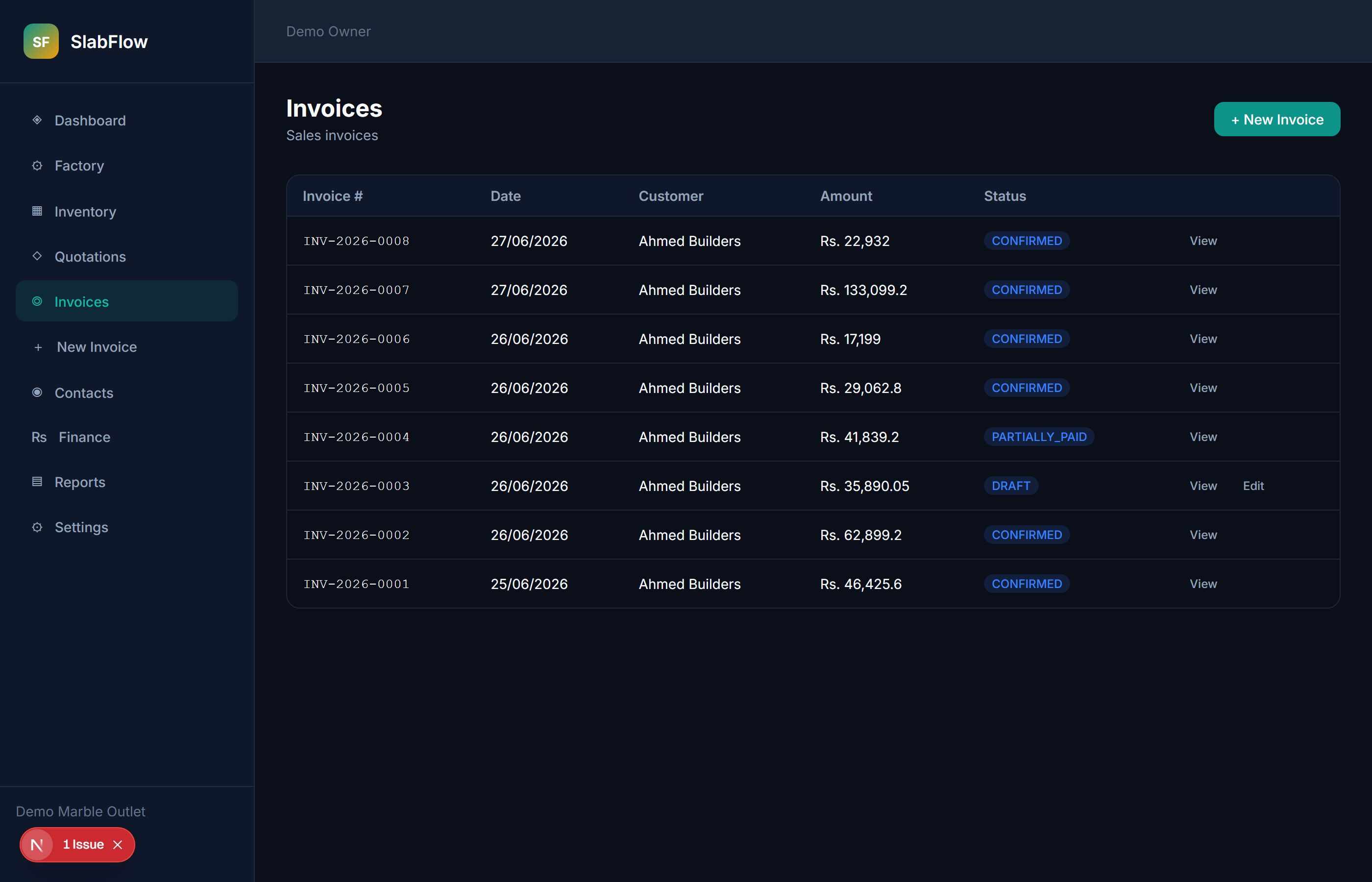The width and height of the screenshot is (1372, 882).
Task: Click the Factory gear icon in sidebar
Action: [x=37, y=166]
